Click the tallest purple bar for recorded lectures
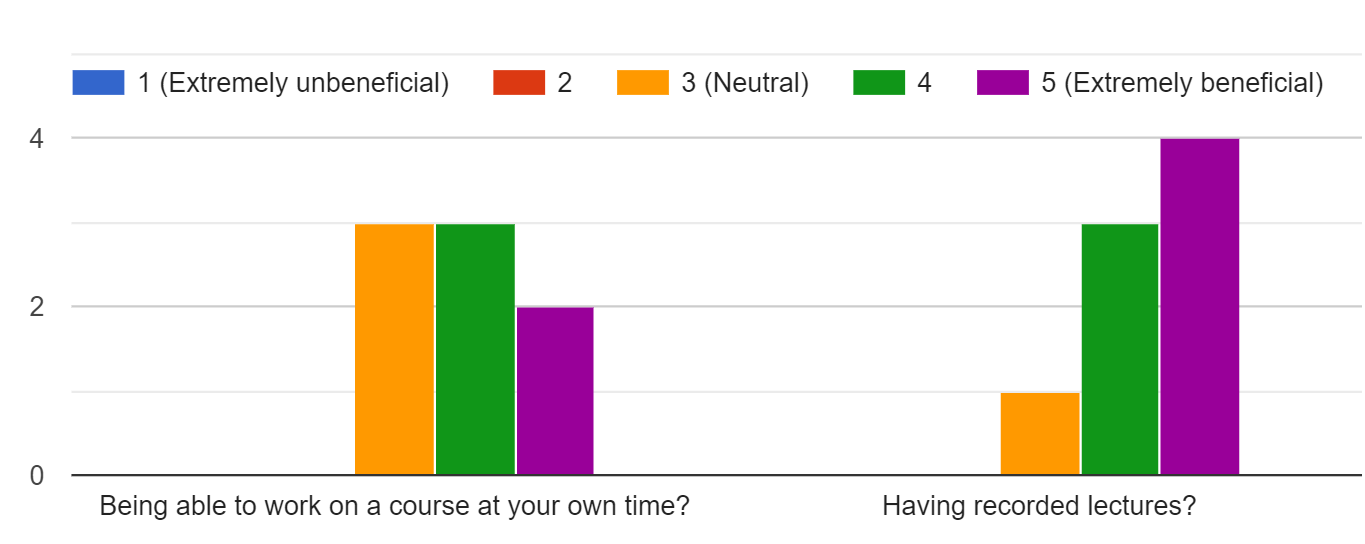Screen dimensions: 1365x544 [1200, 306]
